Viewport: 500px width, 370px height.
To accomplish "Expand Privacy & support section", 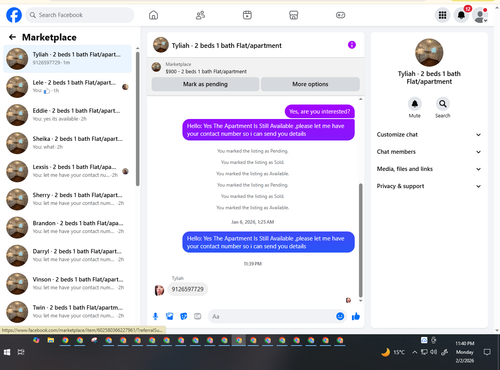I will pos(429,186).
